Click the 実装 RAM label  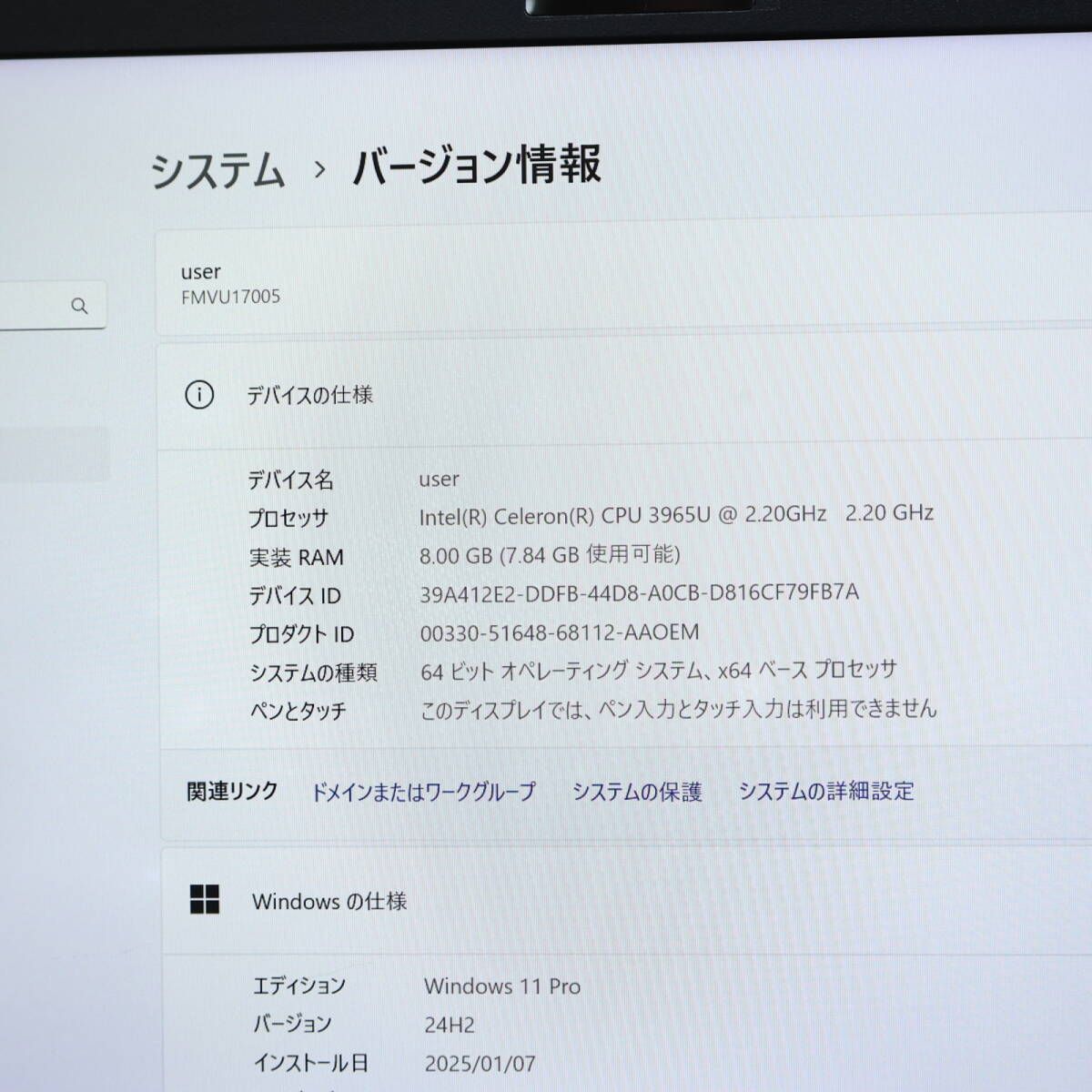pyautogui.click(x=297, y=557)
